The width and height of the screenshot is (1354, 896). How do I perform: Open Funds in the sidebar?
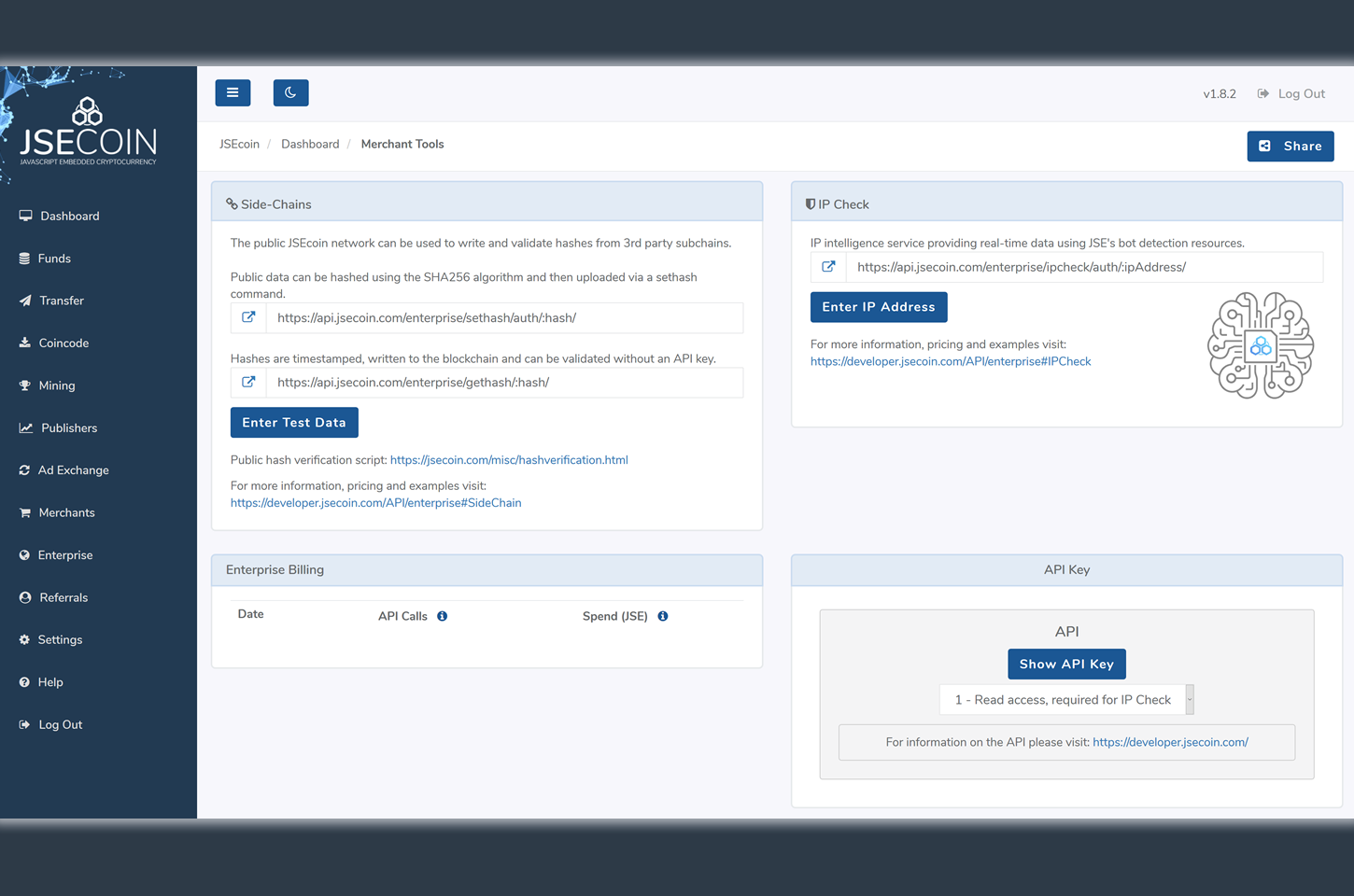coord(54,259)
